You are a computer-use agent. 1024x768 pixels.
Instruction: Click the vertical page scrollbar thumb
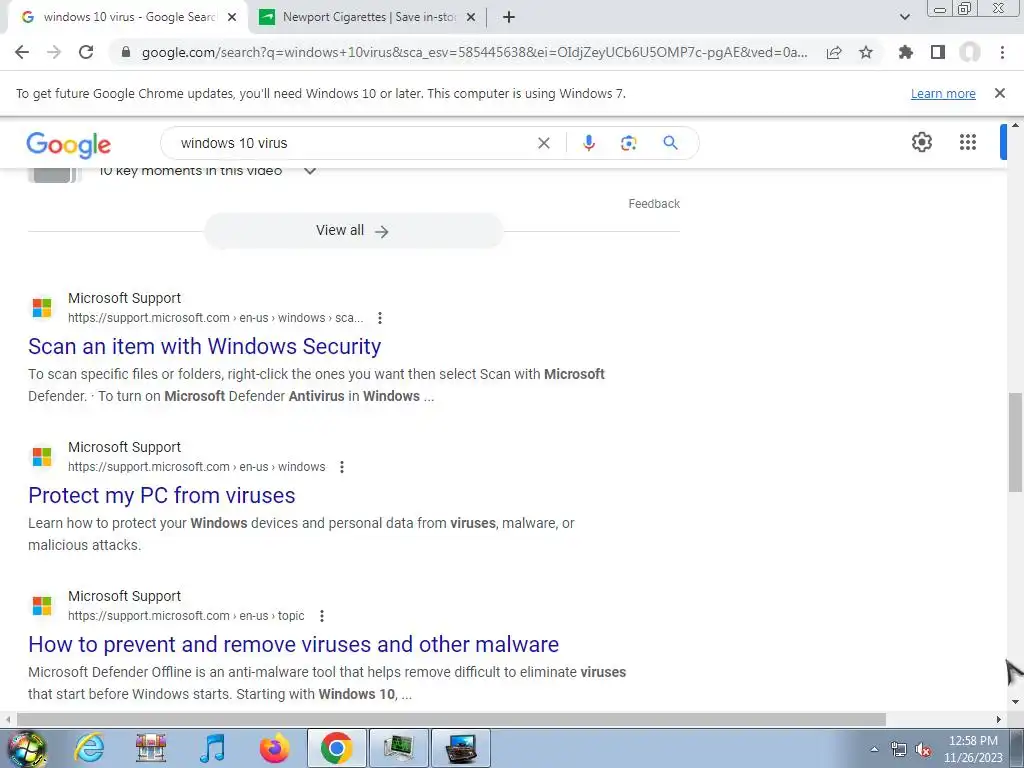pos(1015,442)
